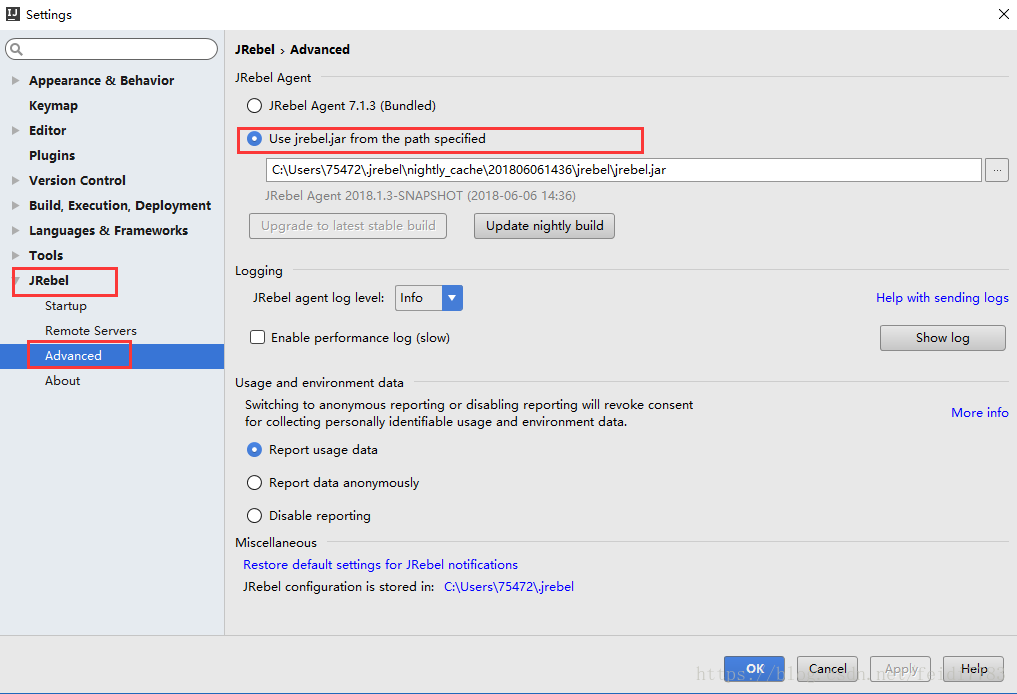Click Update nightly build button

pos(544,226)
